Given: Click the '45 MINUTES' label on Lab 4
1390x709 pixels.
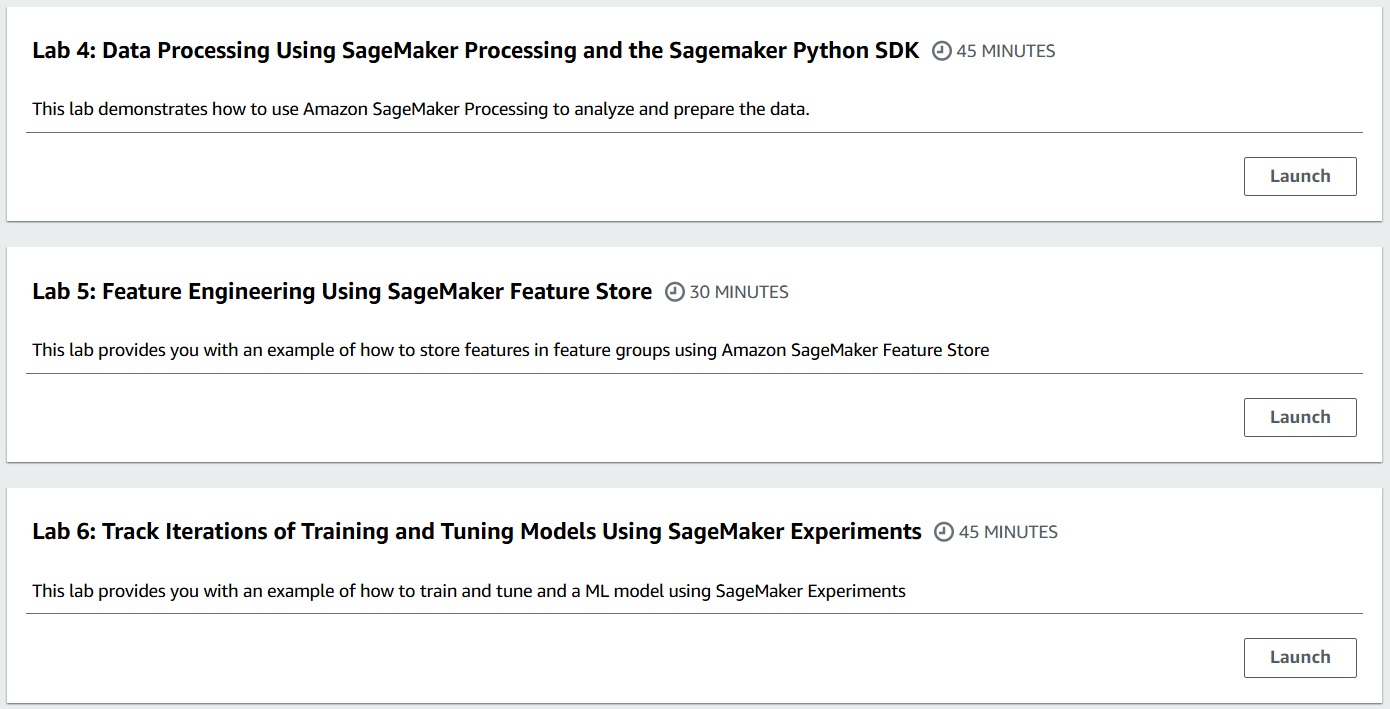Looking at the screenshot, I should 1005,51.
